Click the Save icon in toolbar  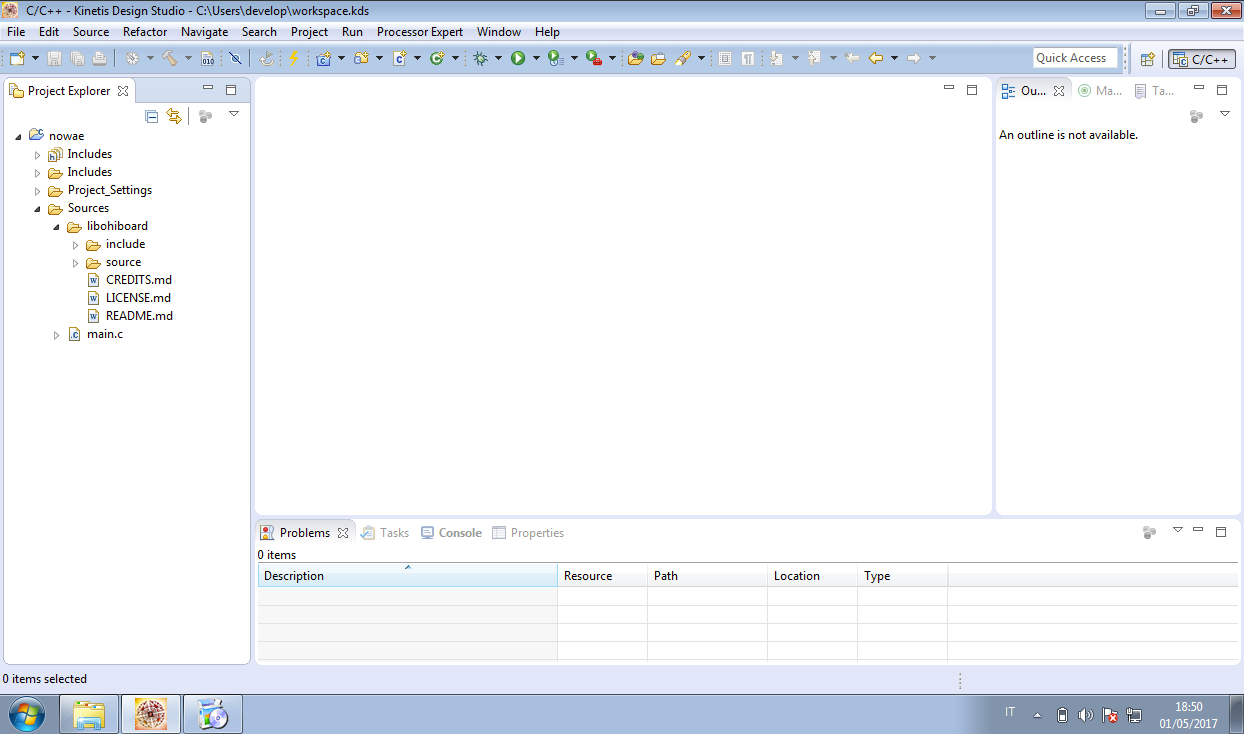[54, 58]
